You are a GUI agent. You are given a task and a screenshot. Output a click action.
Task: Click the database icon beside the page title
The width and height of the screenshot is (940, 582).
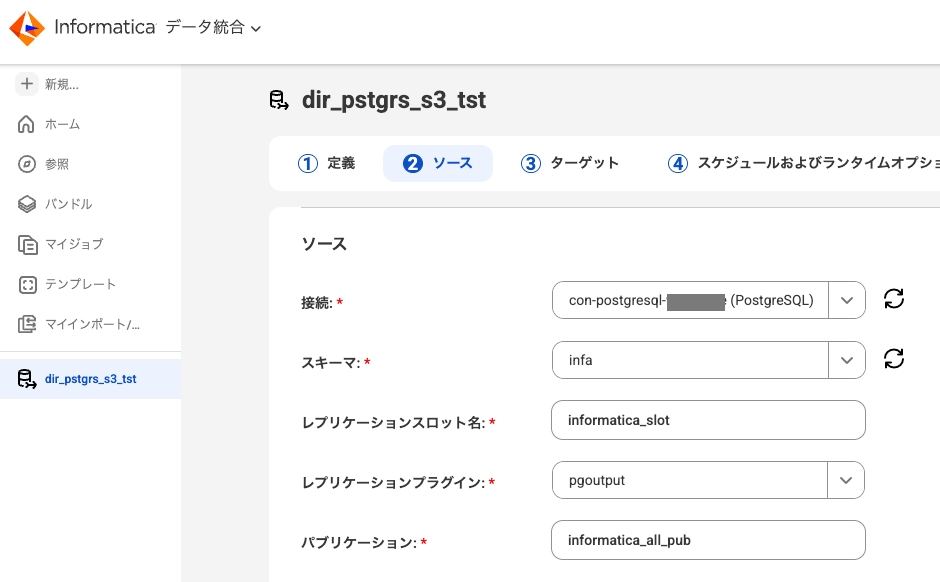click(279, 100)
